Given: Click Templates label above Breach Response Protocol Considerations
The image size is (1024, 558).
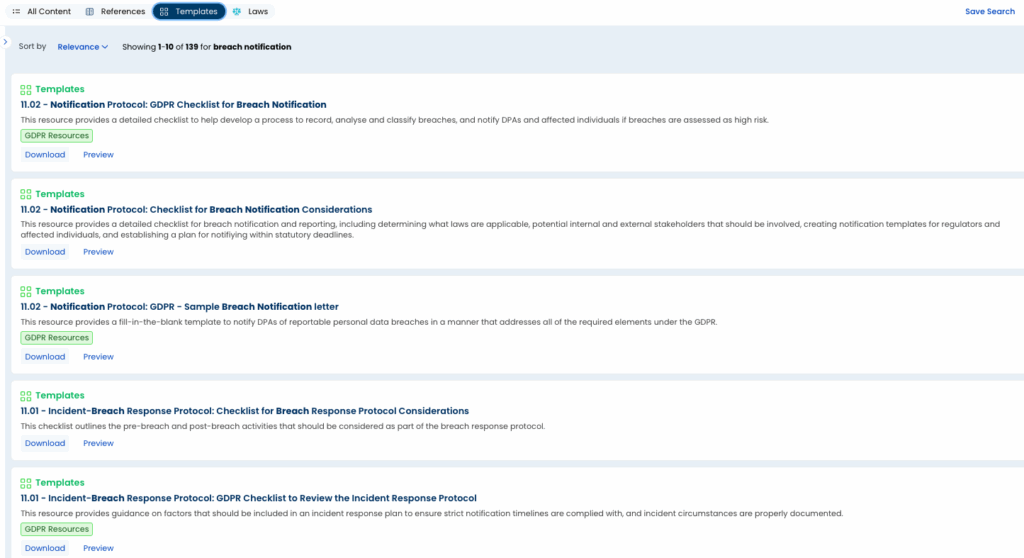Looking at the screenshot, I should click(59, 395).
